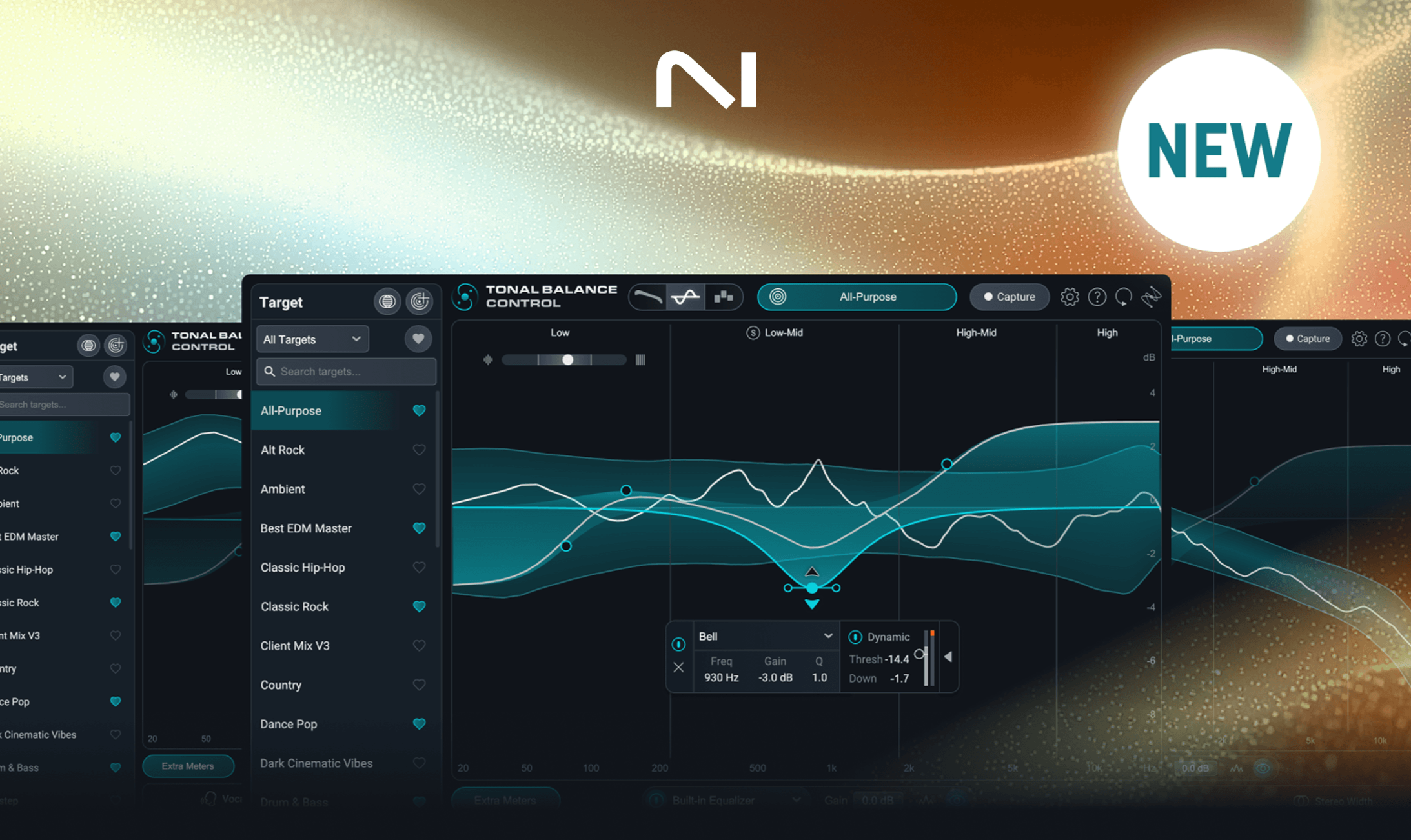The image size is (1411, 840).
Task: Toggle the Dynamic power button
Action: click(855, 637)
